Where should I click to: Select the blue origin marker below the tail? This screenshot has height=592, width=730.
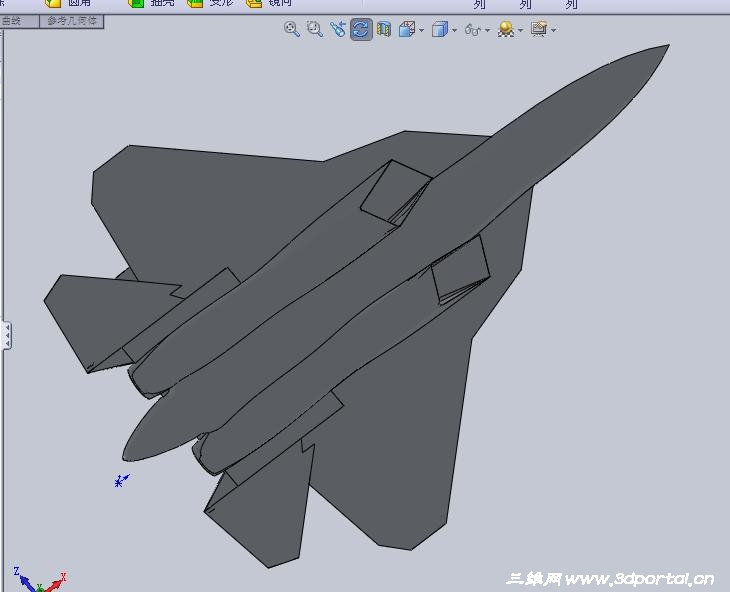(122, 480)
